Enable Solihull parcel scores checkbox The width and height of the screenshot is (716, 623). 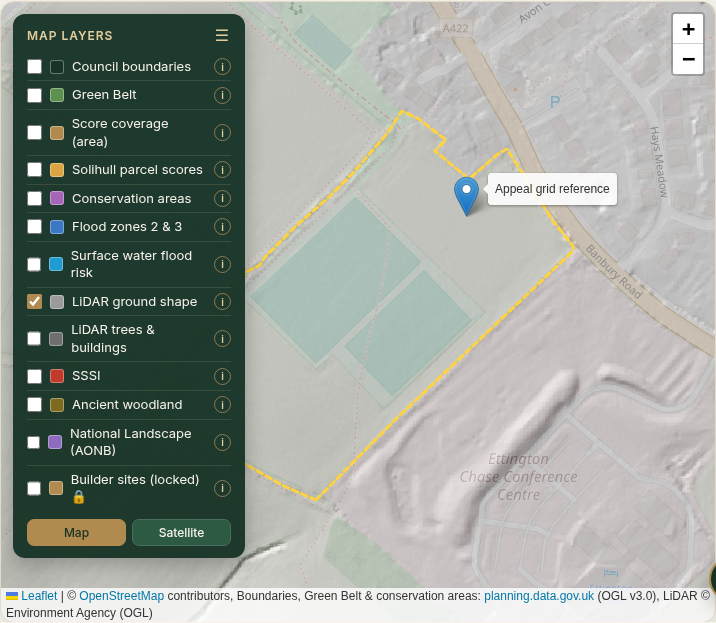point(34,170)
